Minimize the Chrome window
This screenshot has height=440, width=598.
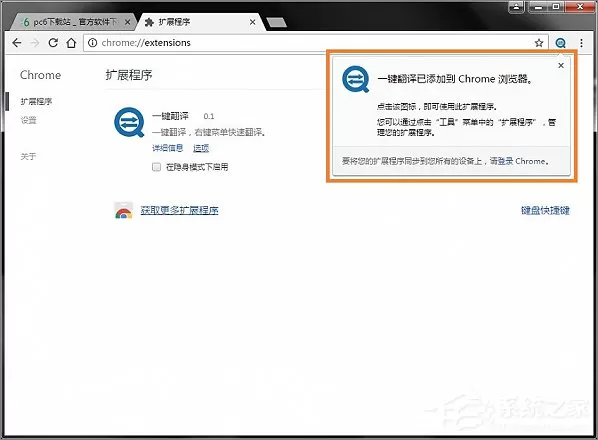click(538, 6)
